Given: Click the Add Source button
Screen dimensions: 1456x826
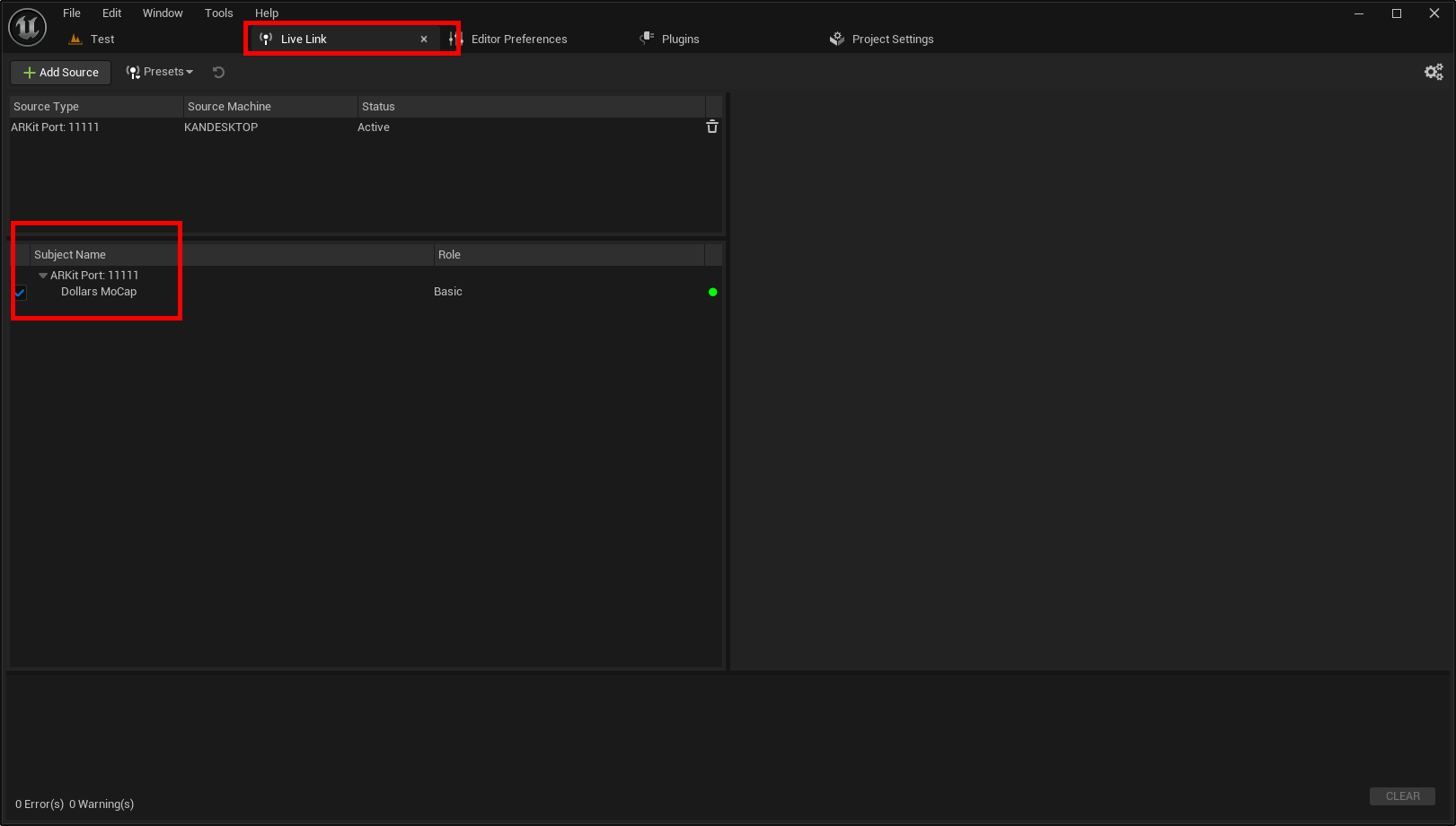Looking at the screenshot, I should tap(61, 73).
